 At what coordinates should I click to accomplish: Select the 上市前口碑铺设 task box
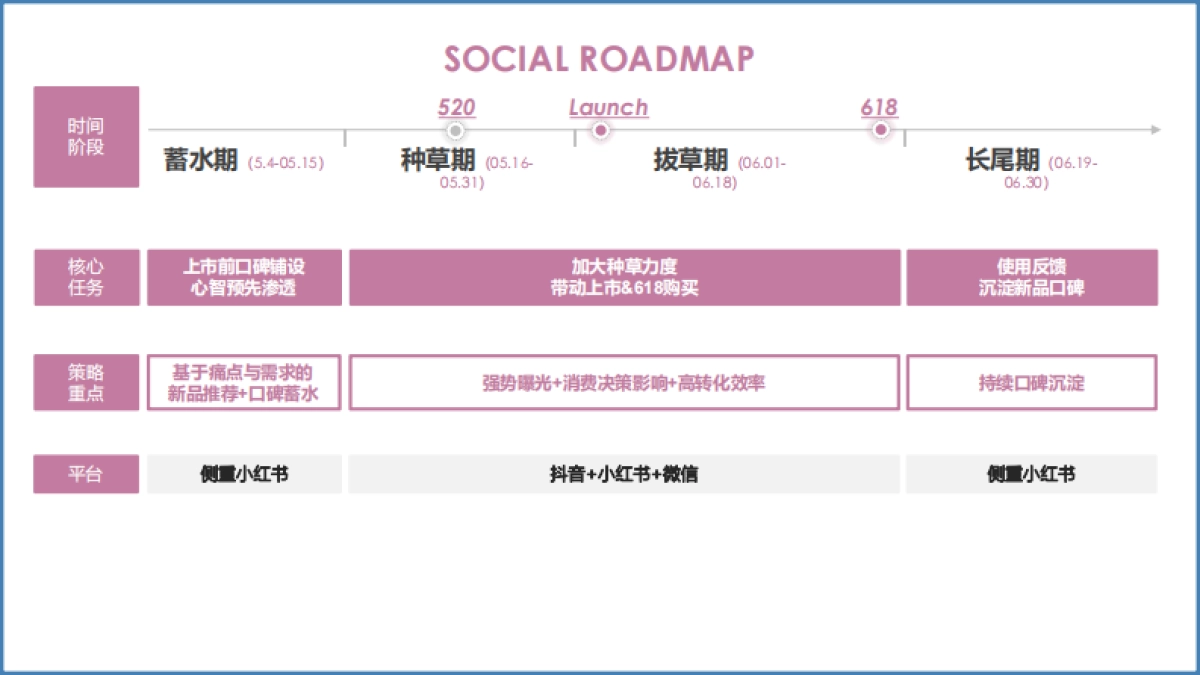point(244,277)
